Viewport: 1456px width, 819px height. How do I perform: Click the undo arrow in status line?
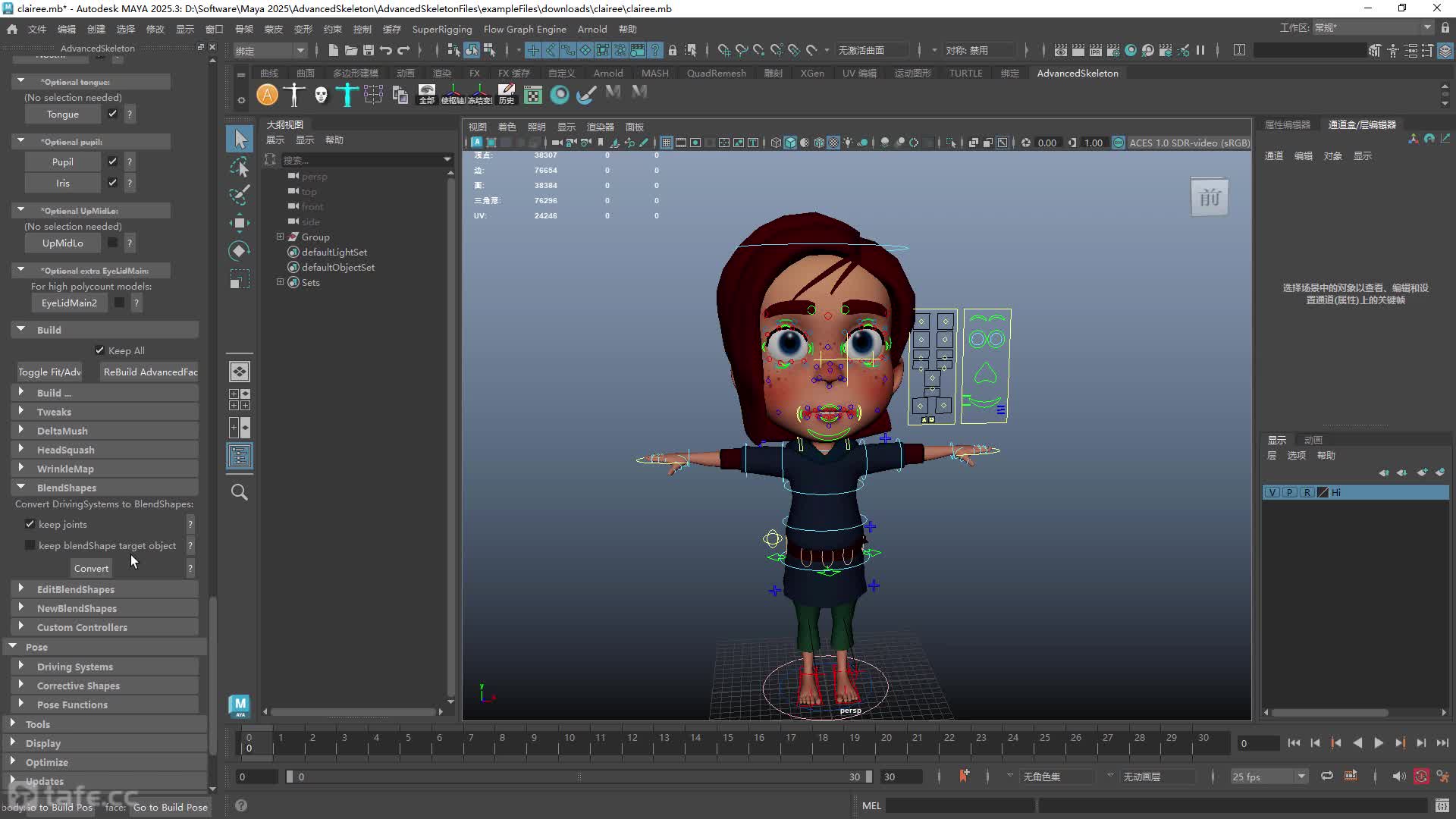[x=386, y=50]
